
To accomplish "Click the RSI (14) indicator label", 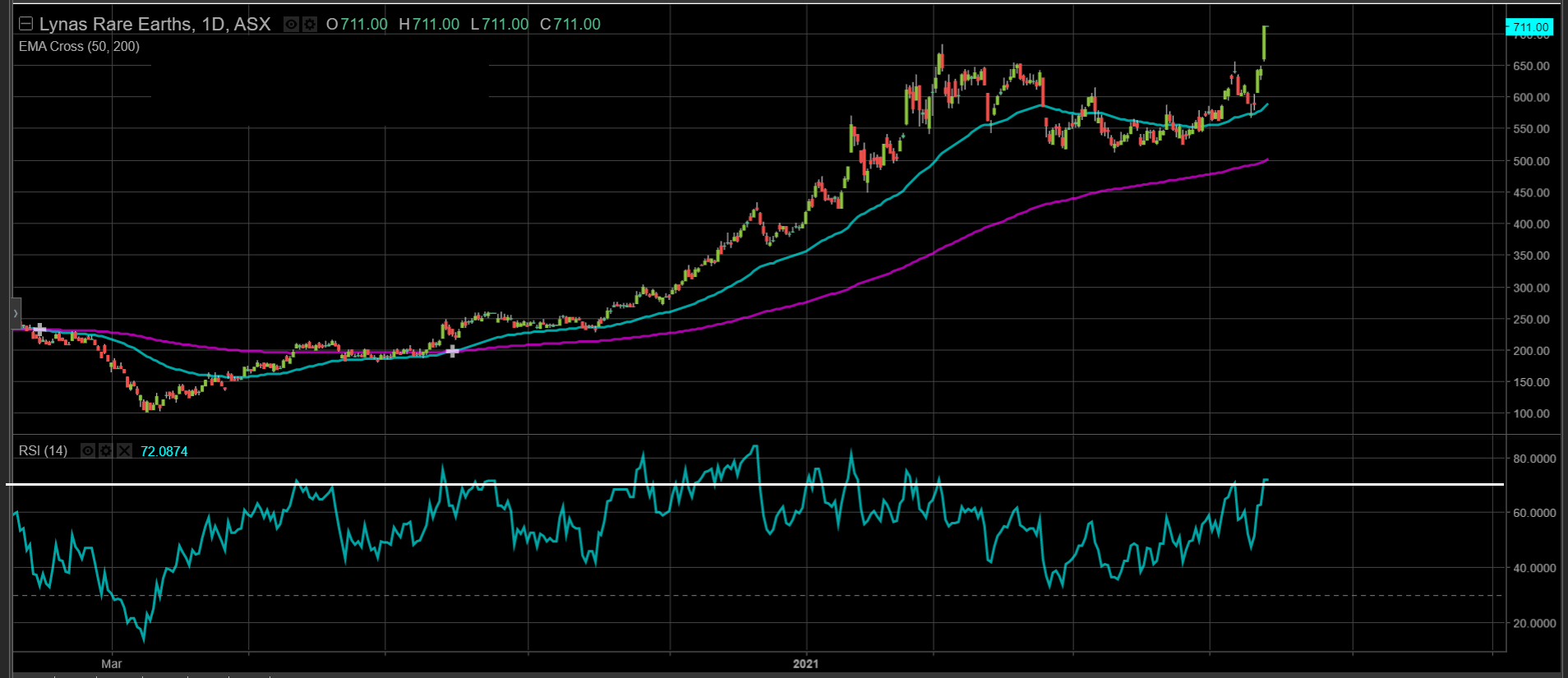I will point(44,450).
